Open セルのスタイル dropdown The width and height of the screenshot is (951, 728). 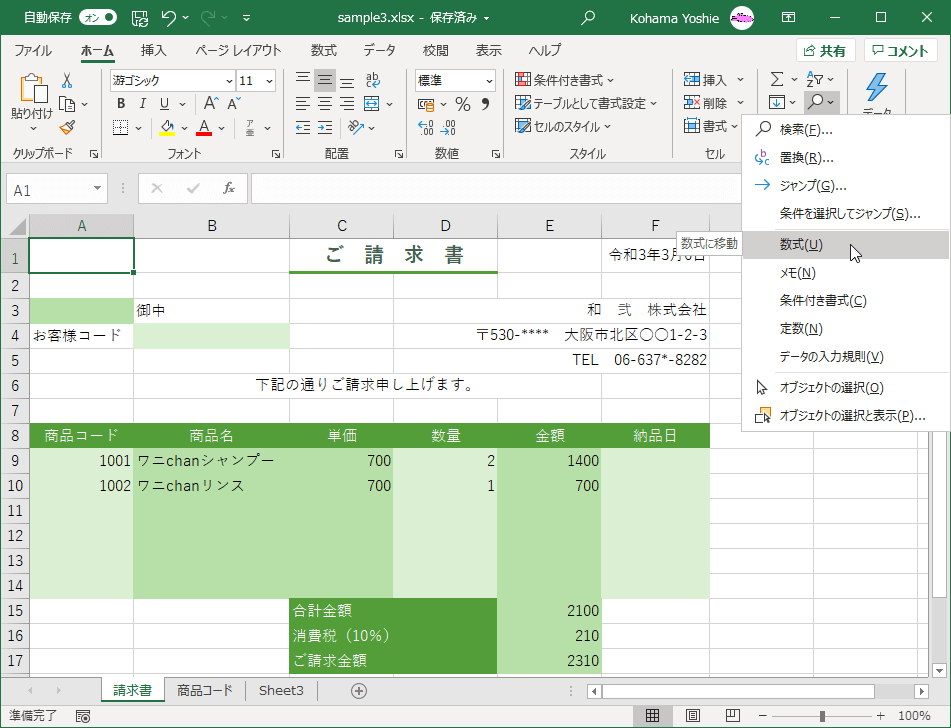click(x=563, y=127)
